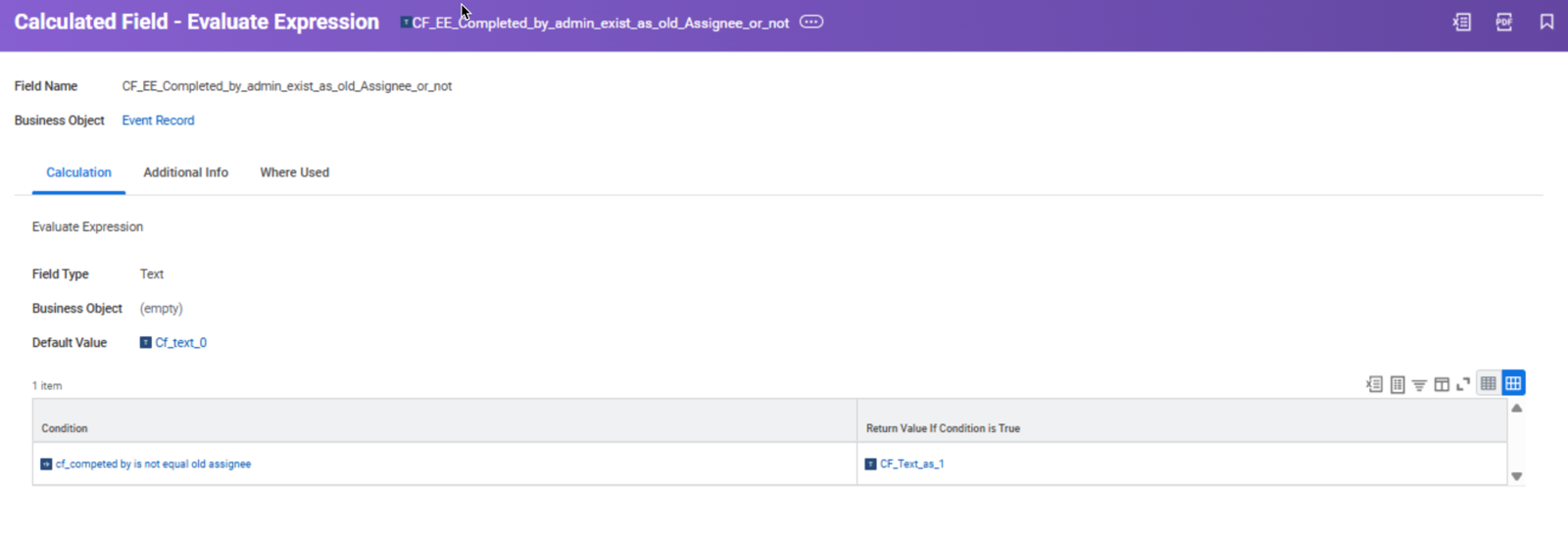This screenshot has height=541, width=1568.
Task: Export page to PDF from header
Action: click(1504, 22)
